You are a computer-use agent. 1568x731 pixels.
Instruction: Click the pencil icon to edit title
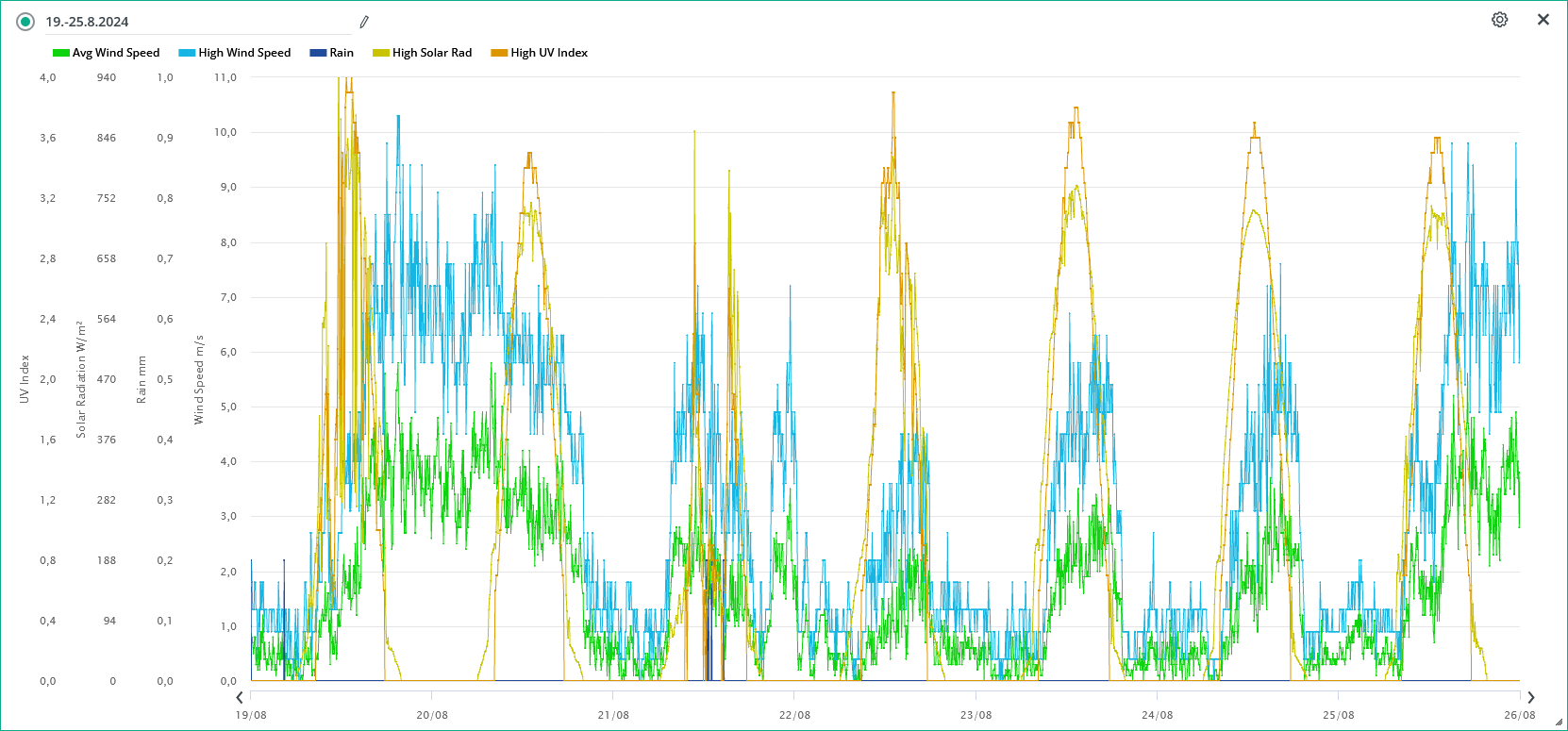click(x=364, y=22)
